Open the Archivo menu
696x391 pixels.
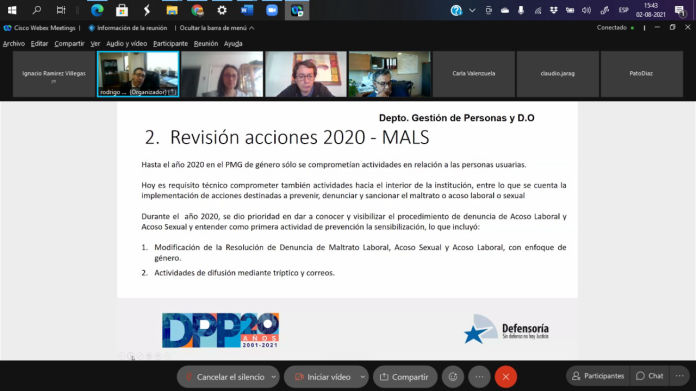14,43
